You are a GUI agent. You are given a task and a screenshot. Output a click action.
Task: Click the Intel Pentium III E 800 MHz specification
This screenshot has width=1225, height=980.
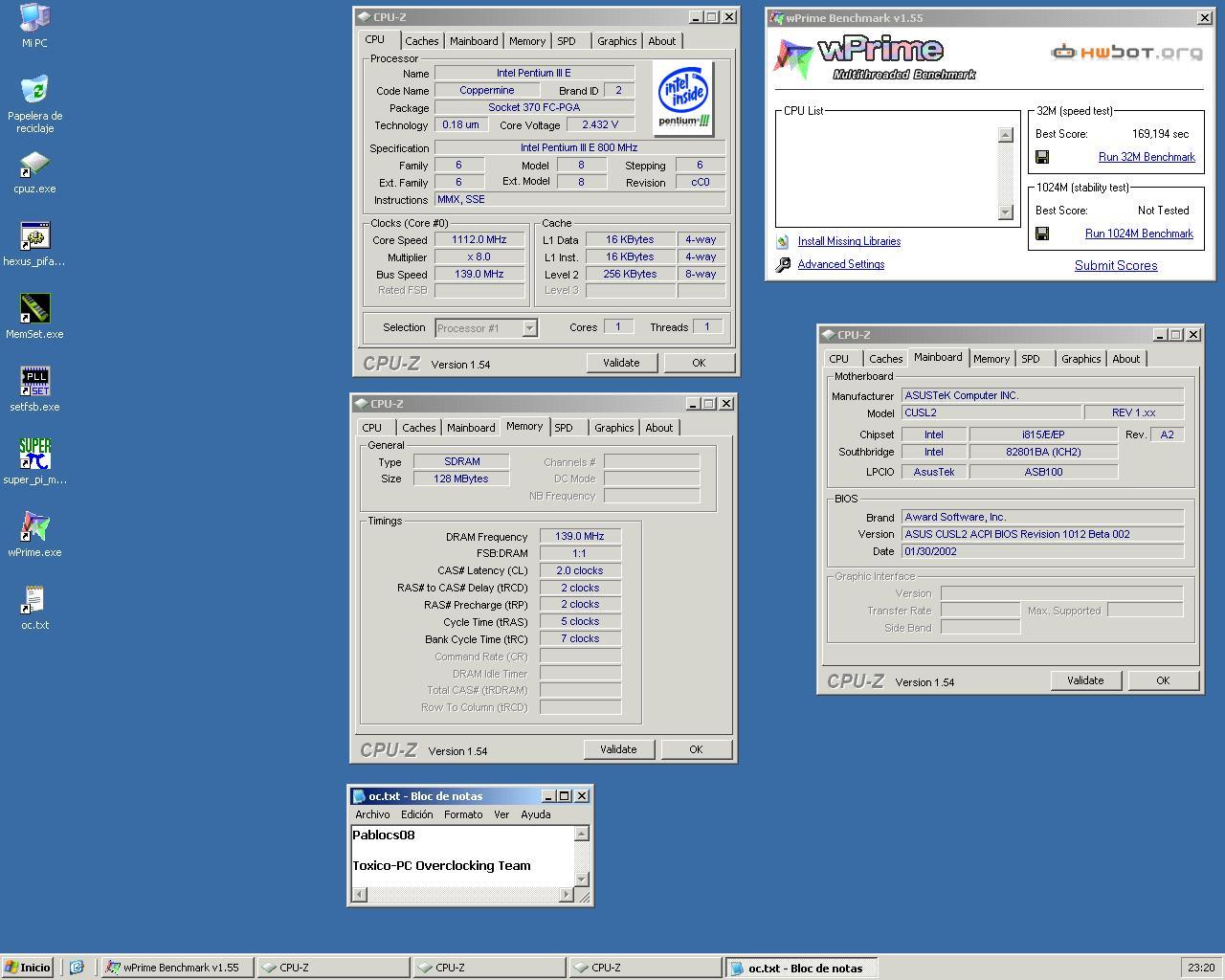580,147
